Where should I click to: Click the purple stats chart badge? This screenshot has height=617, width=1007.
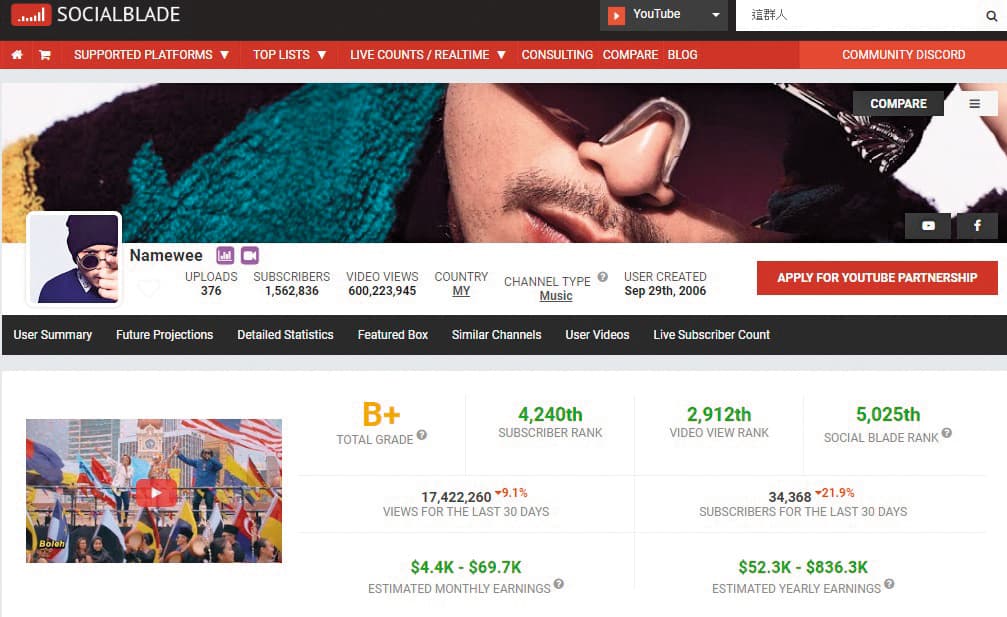[225, 256]
